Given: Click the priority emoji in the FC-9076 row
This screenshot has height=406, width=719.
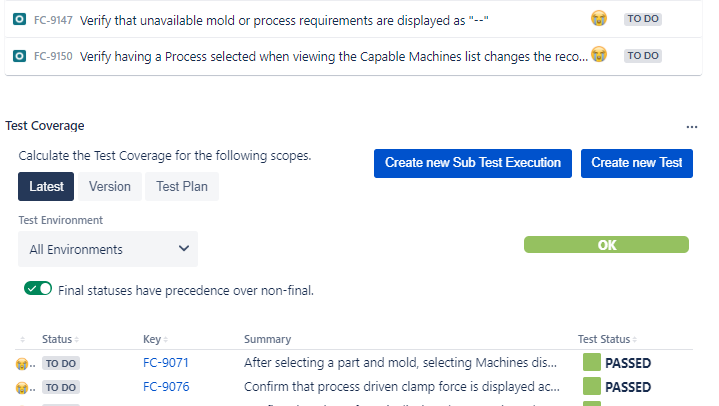Looking at the screenshot, I should click(21, 388).
